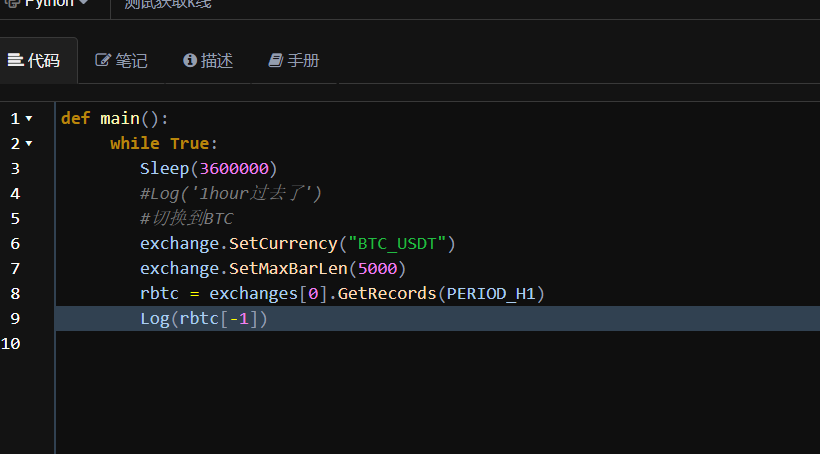820x454 pixels.
Task: Collapse the def main() fold arrow
Action: (29, 119)
